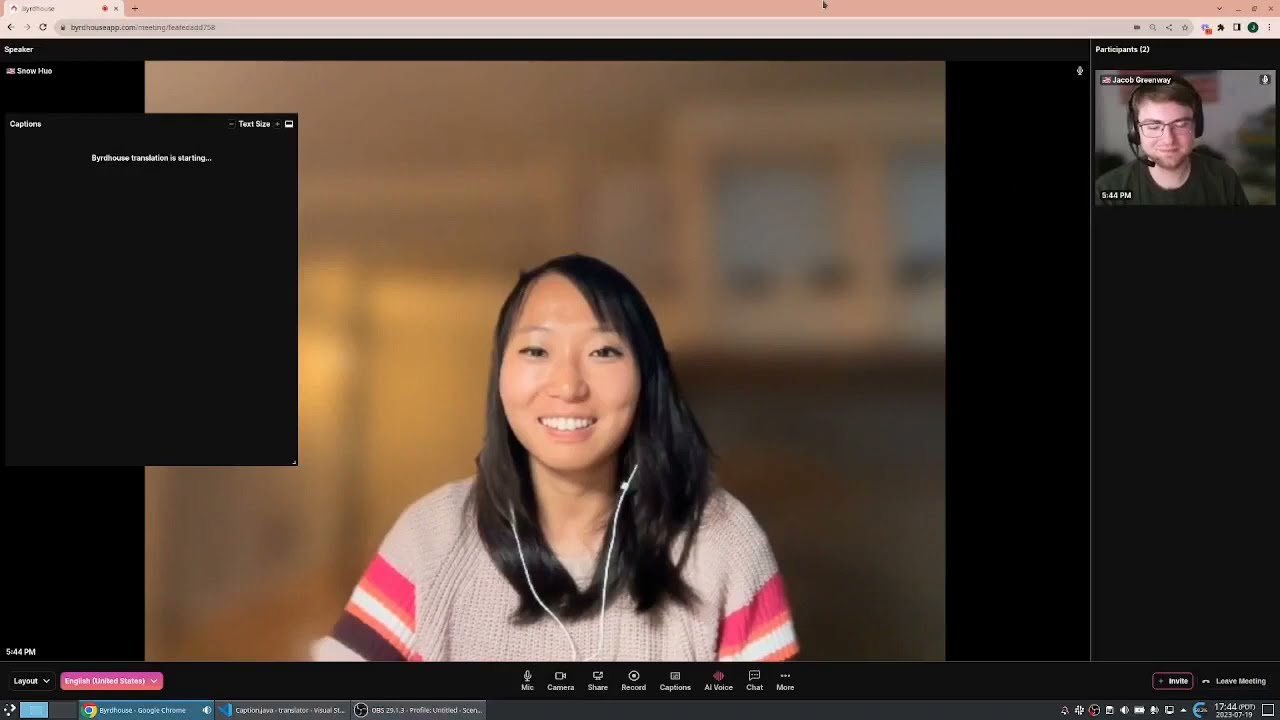The image size is (1280, 720).
Task: Open the English (United States) language dropdown
Action: [x=111, y=681]
